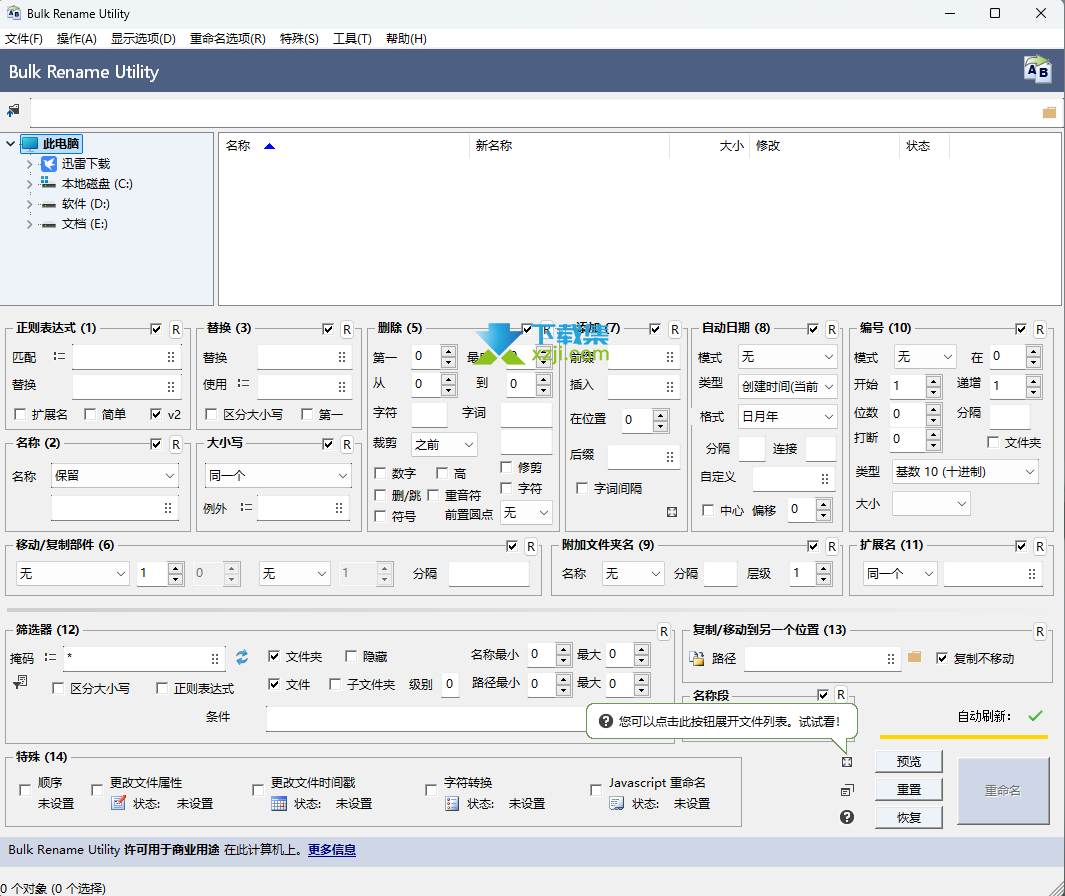The width and height of the screenshot is (1065, 896).
Task: Toggle 扩展名 checkbox in regex panel
Action: point(20,414)
